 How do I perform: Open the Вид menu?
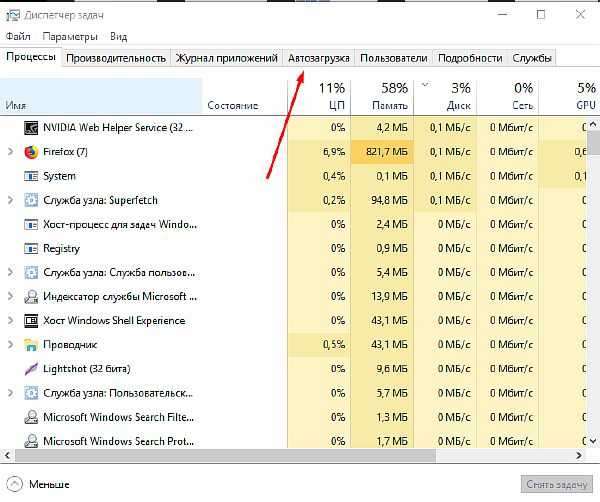click(x=119, y=37)
